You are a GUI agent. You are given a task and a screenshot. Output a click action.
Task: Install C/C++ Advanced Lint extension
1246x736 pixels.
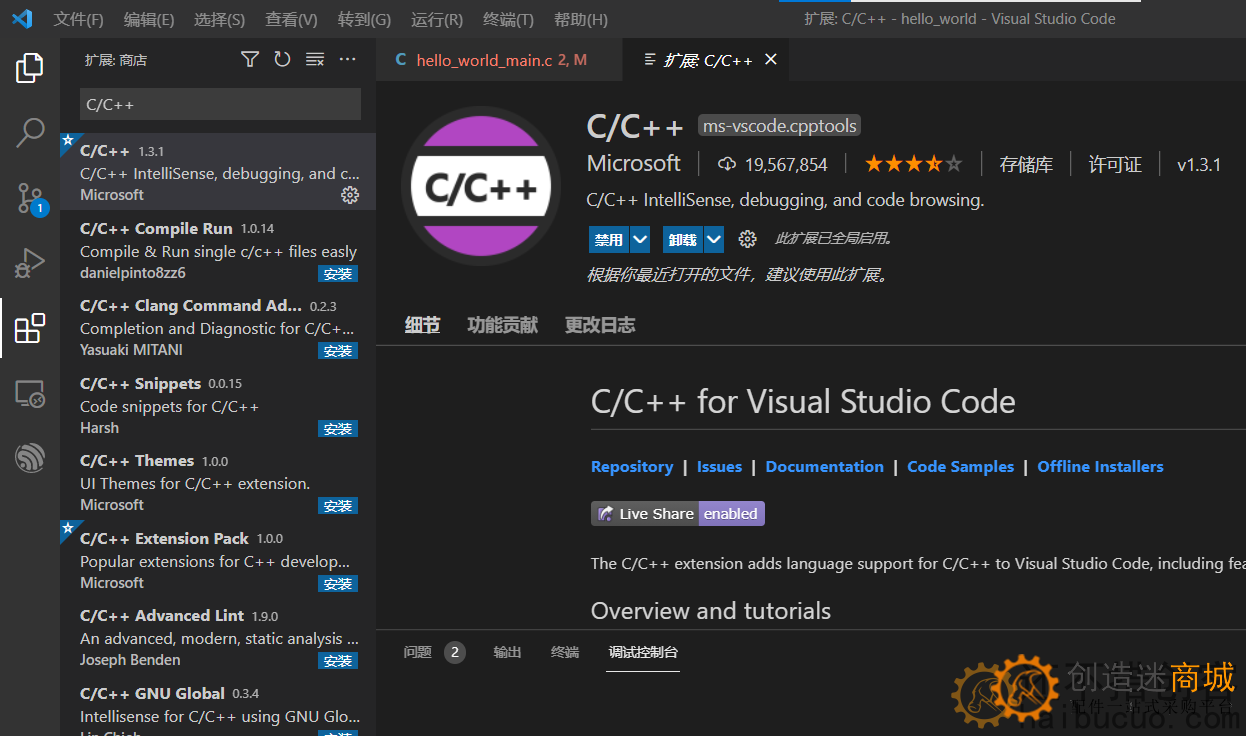click(338, 661)
